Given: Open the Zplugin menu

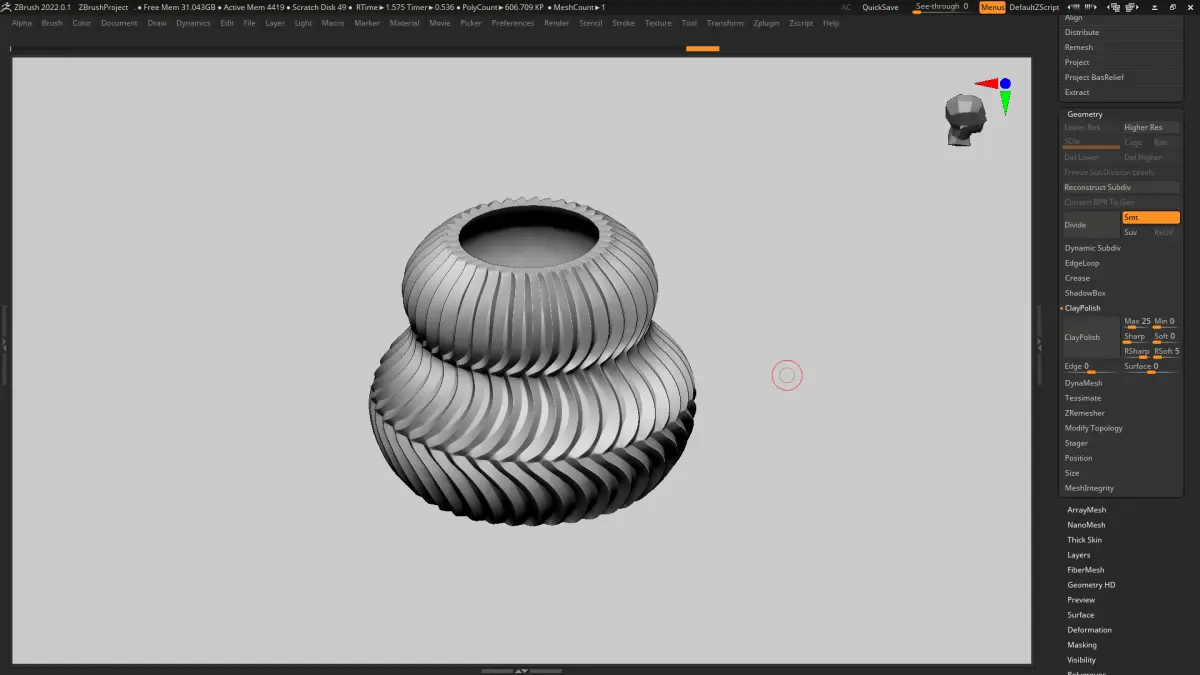Looking at the screenshot, I should click(x=767, y=23).
